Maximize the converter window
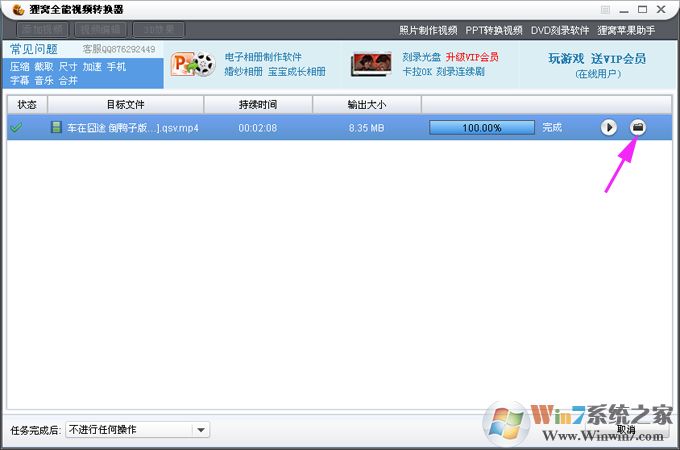Screen dimensions: 680x450 (643, 9)
